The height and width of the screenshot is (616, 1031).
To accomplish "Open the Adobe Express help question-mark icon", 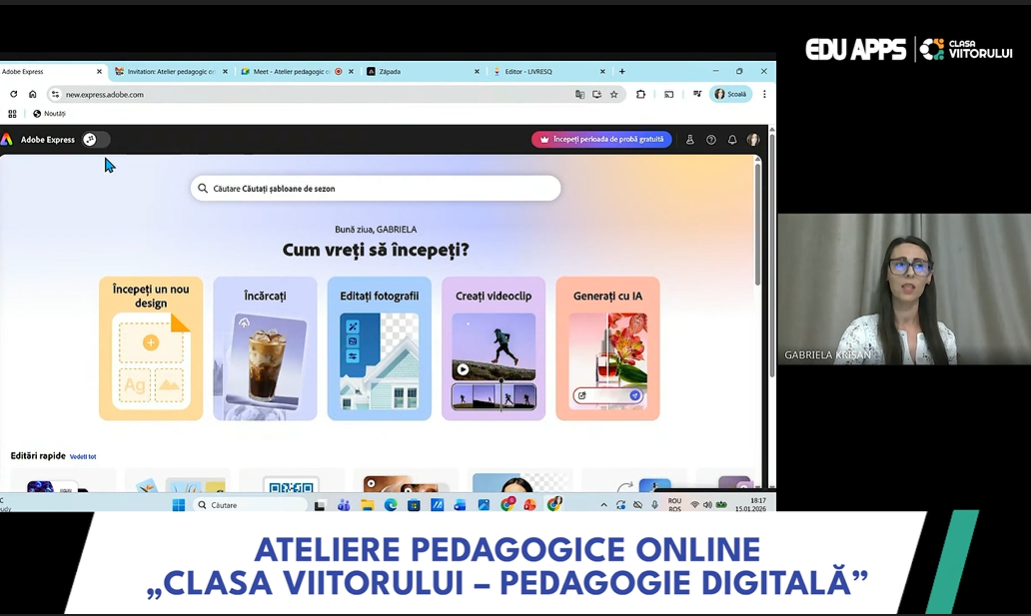I will (711, 139).
